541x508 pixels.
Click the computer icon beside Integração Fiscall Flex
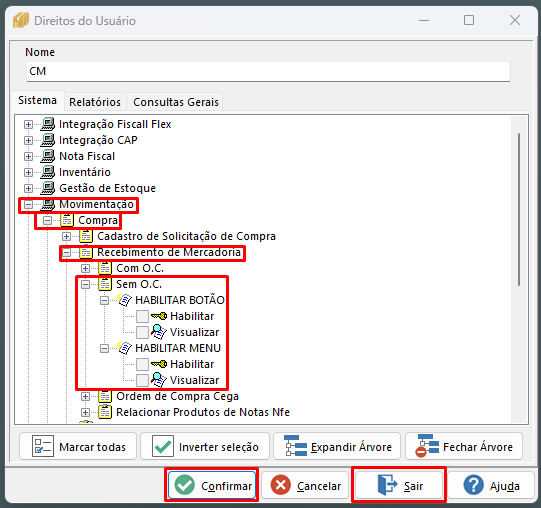click(x=48, y=124)
